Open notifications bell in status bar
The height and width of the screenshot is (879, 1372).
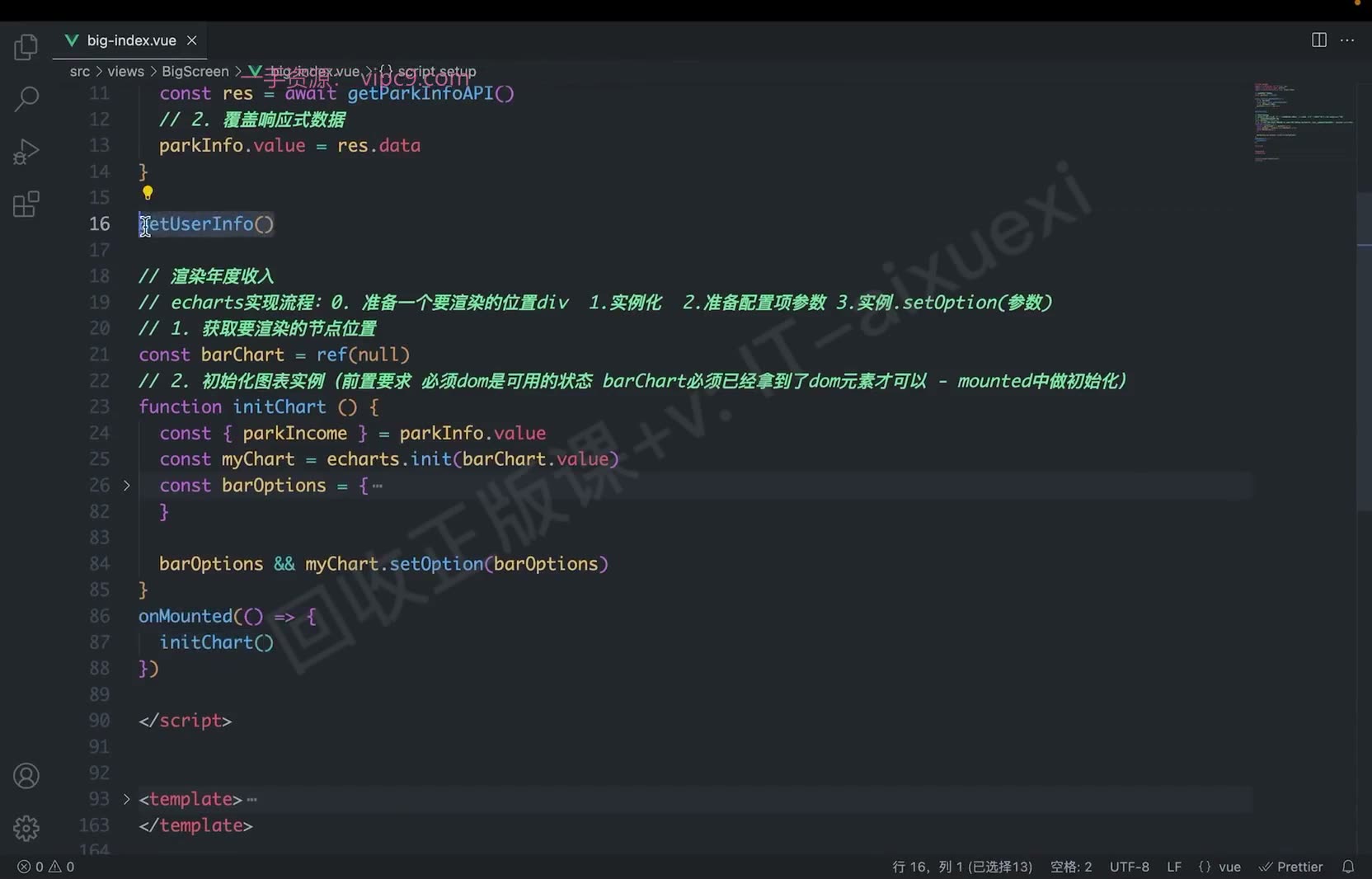(x=1348, y=867)
